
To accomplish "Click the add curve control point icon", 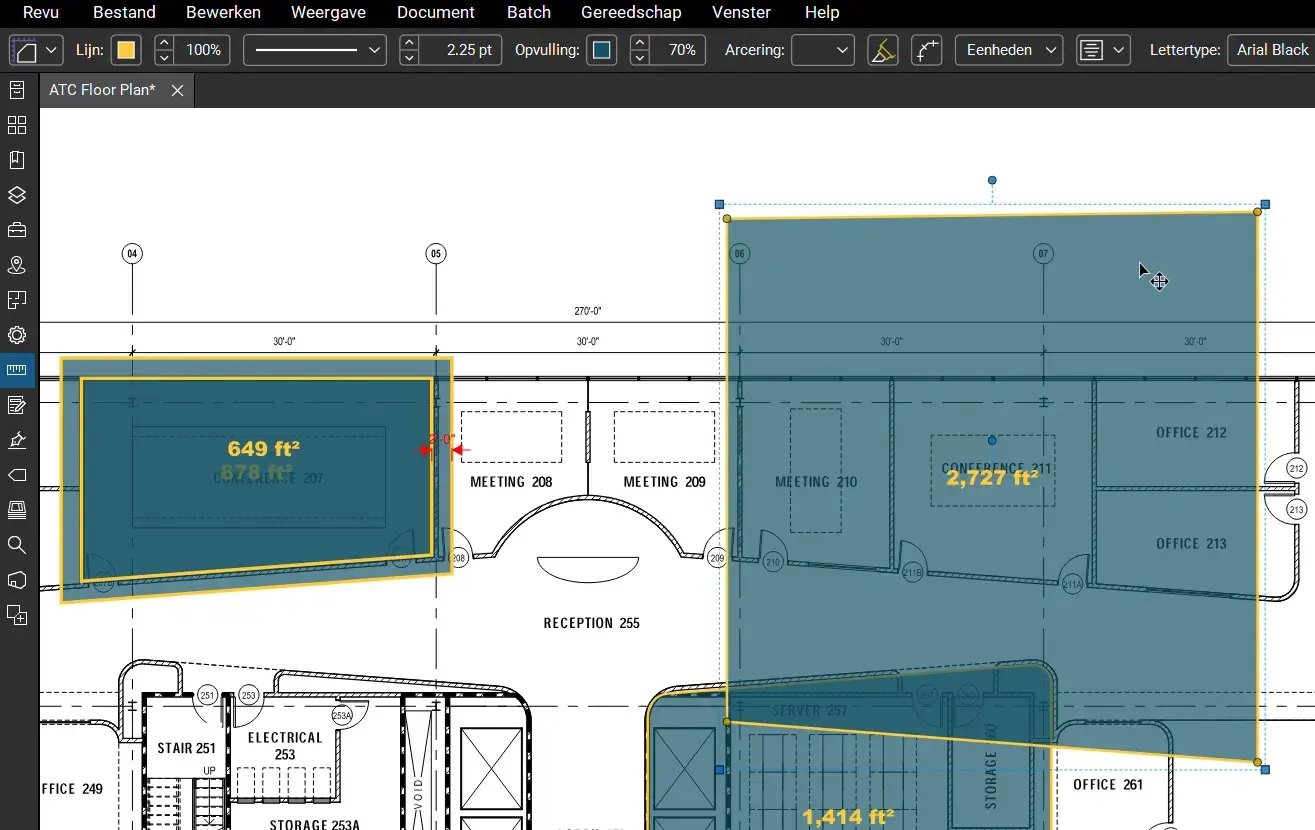I will click(927, 50).
